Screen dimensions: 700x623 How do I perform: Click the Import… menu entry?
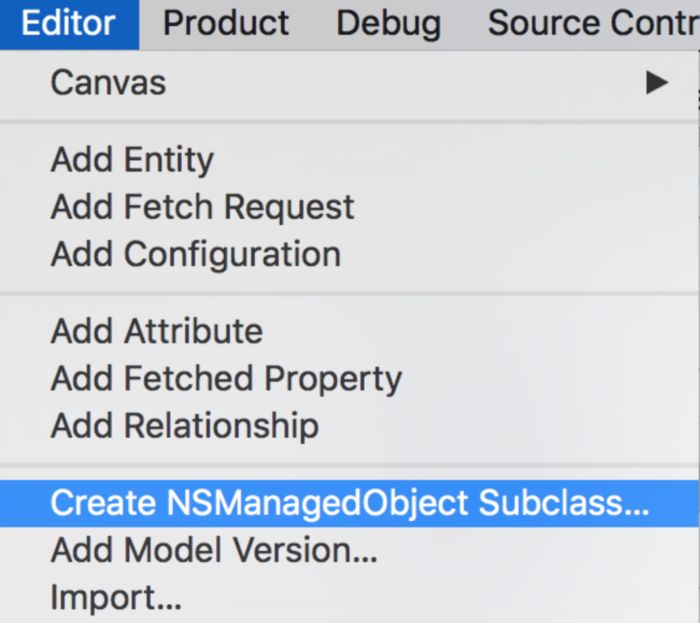coord(116,597)
